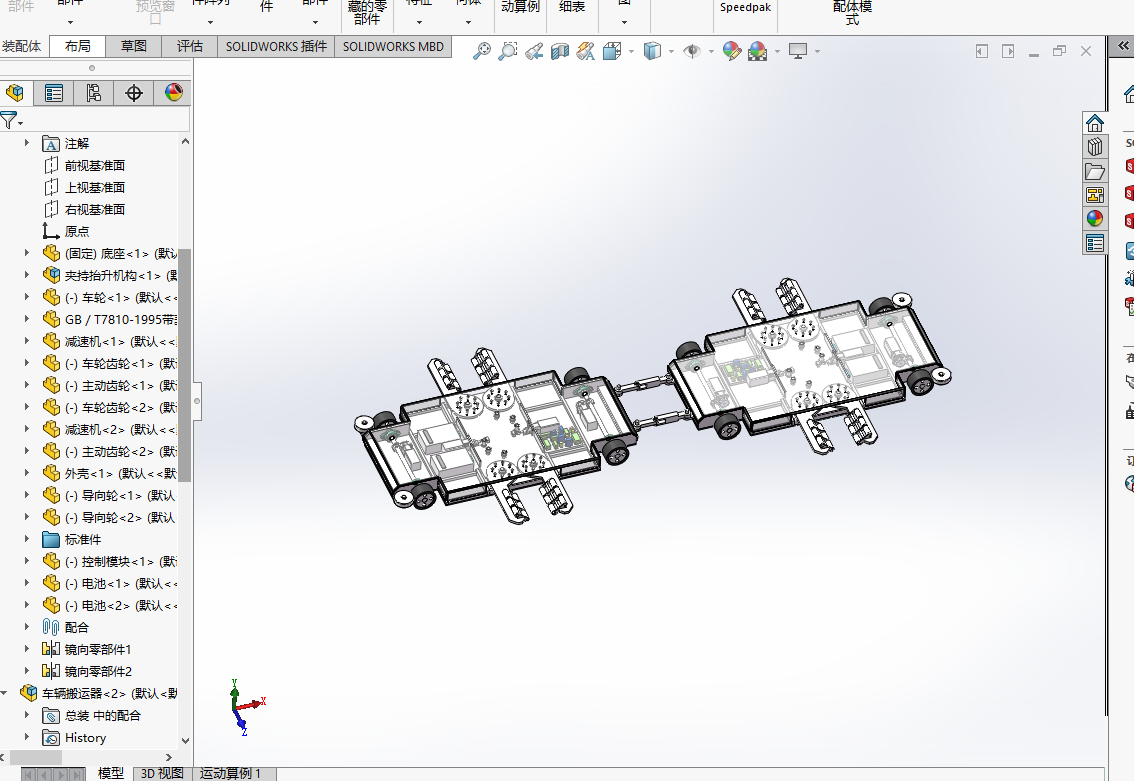Open the 运动算例 1 bottom tab
1134x781 pixels.
pyautogui.click(x=230, y=774)
